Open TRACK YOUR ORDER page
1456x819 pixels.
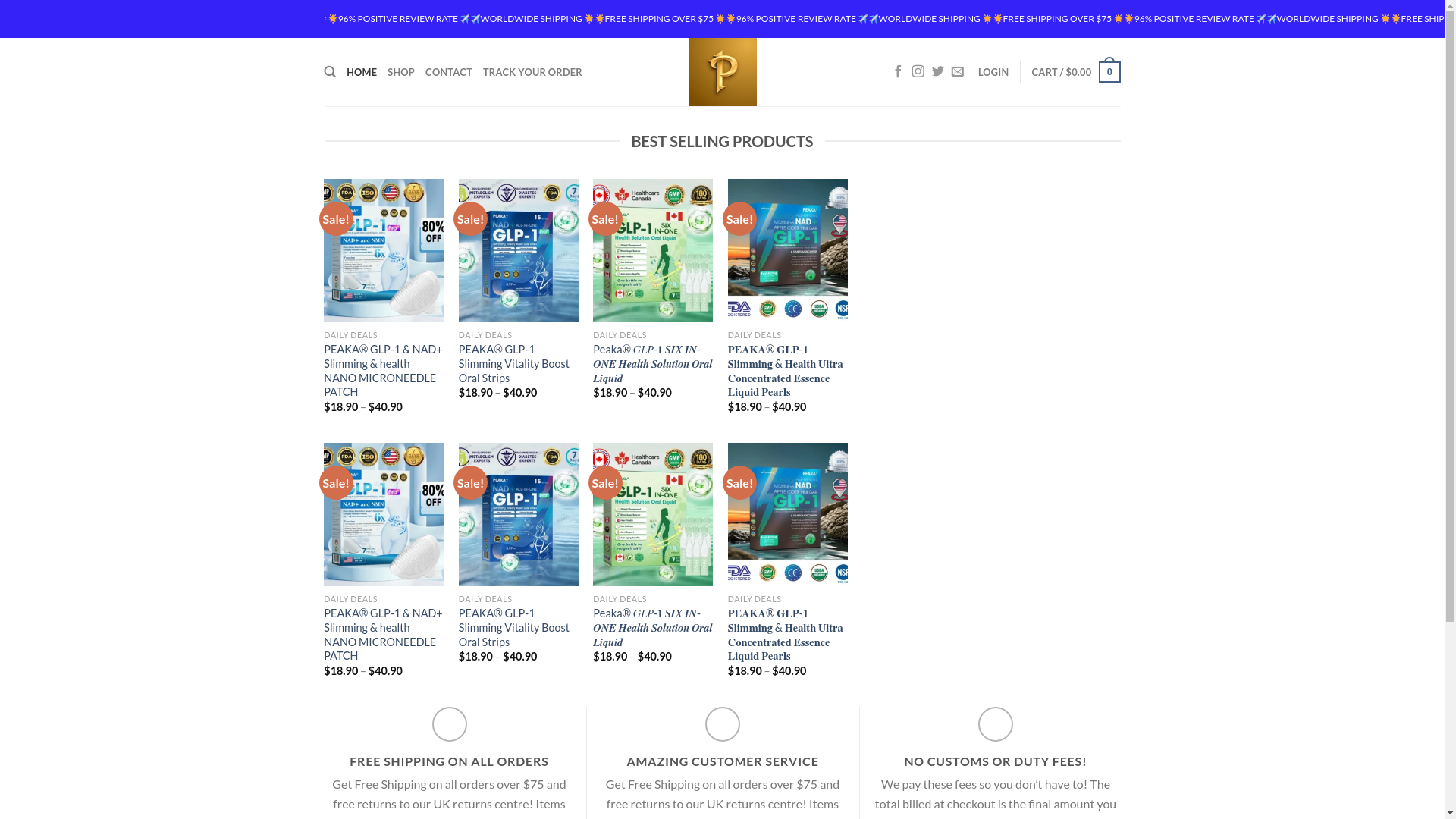click(532, 72)
